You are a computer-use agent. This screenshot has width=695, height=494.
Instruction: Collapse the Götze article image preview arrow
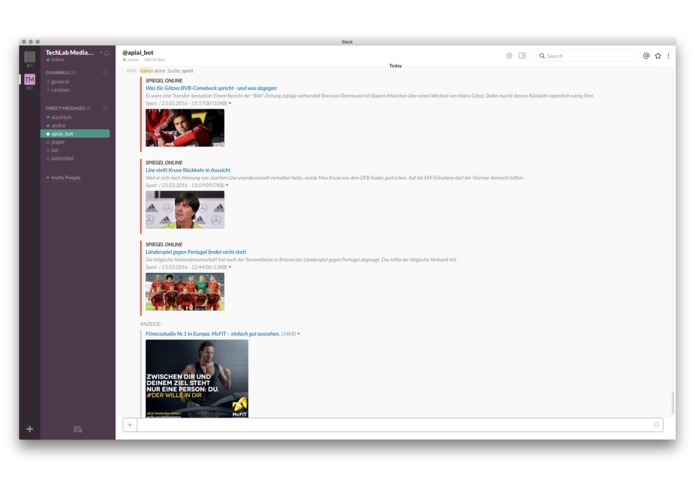230,103
